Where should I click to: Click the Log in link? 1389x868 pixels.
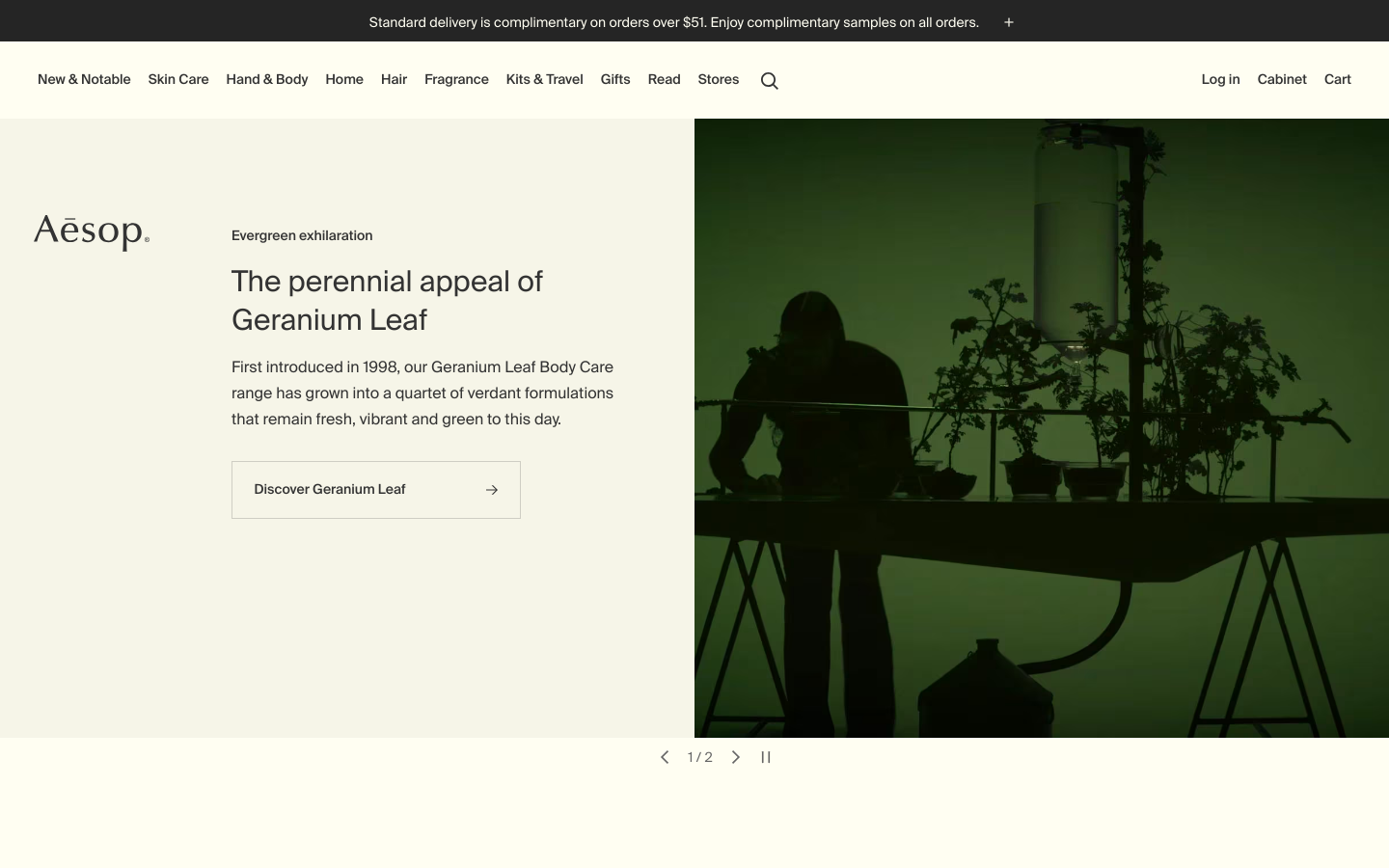tap(1220, 80)
